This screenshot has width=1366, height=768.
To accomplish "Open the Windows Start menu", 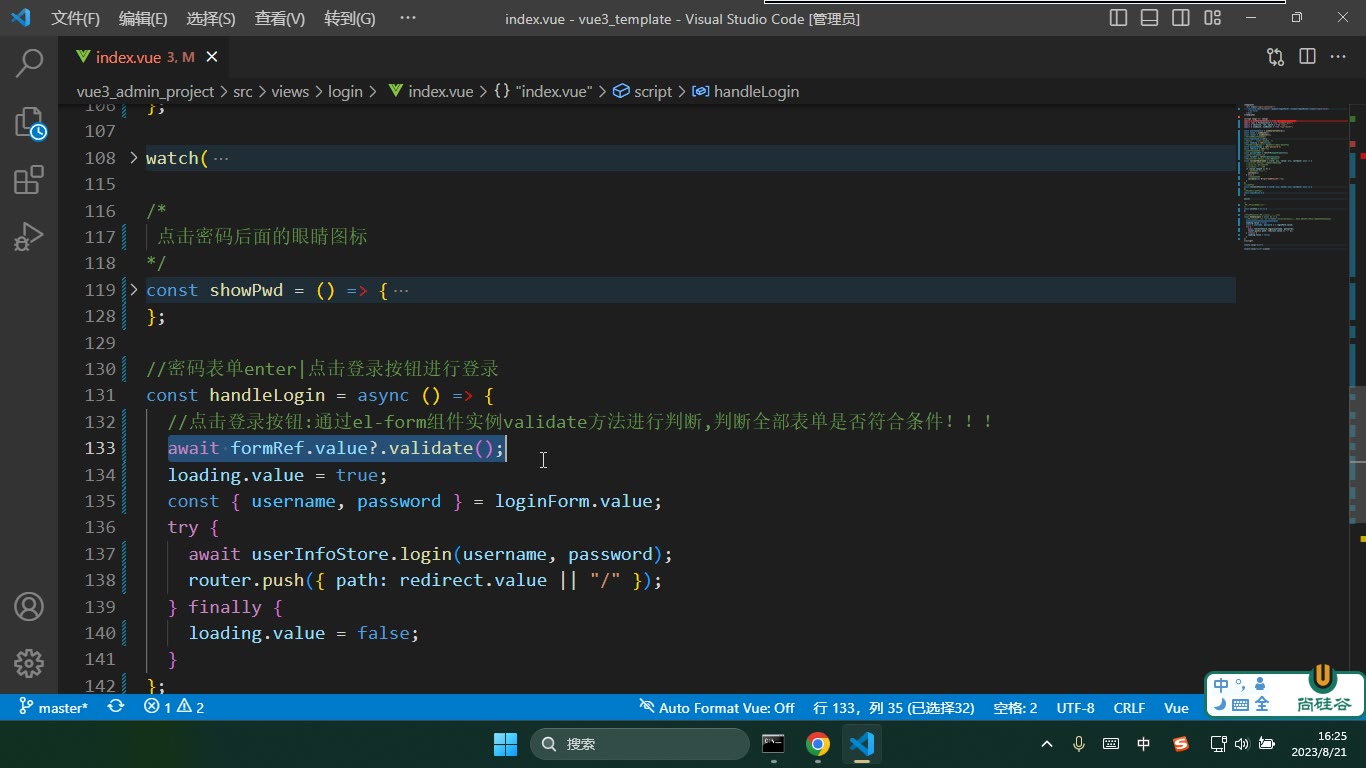I will coord(506,744).
